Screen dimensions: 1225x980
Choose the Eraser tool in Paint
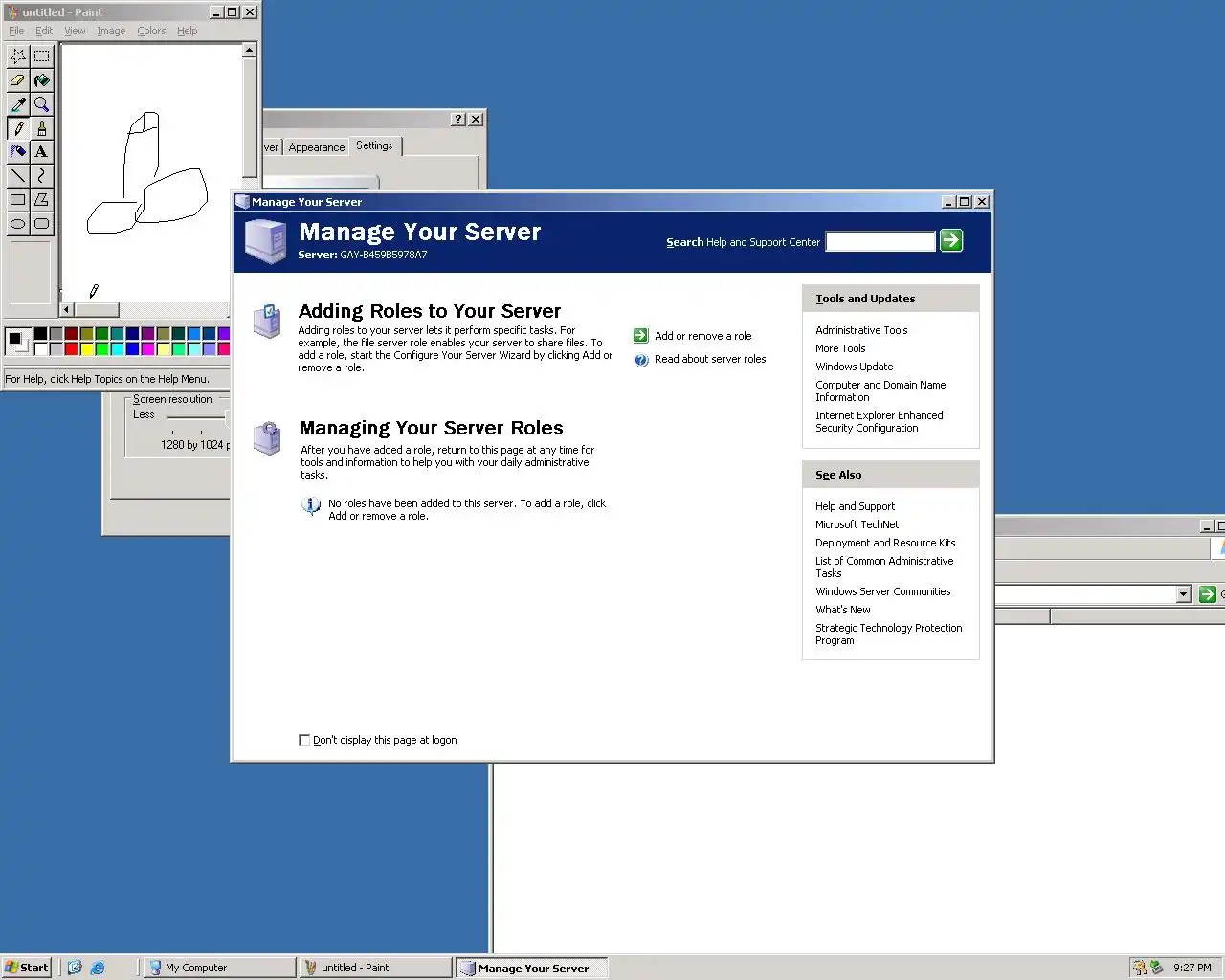click(18, 80)
